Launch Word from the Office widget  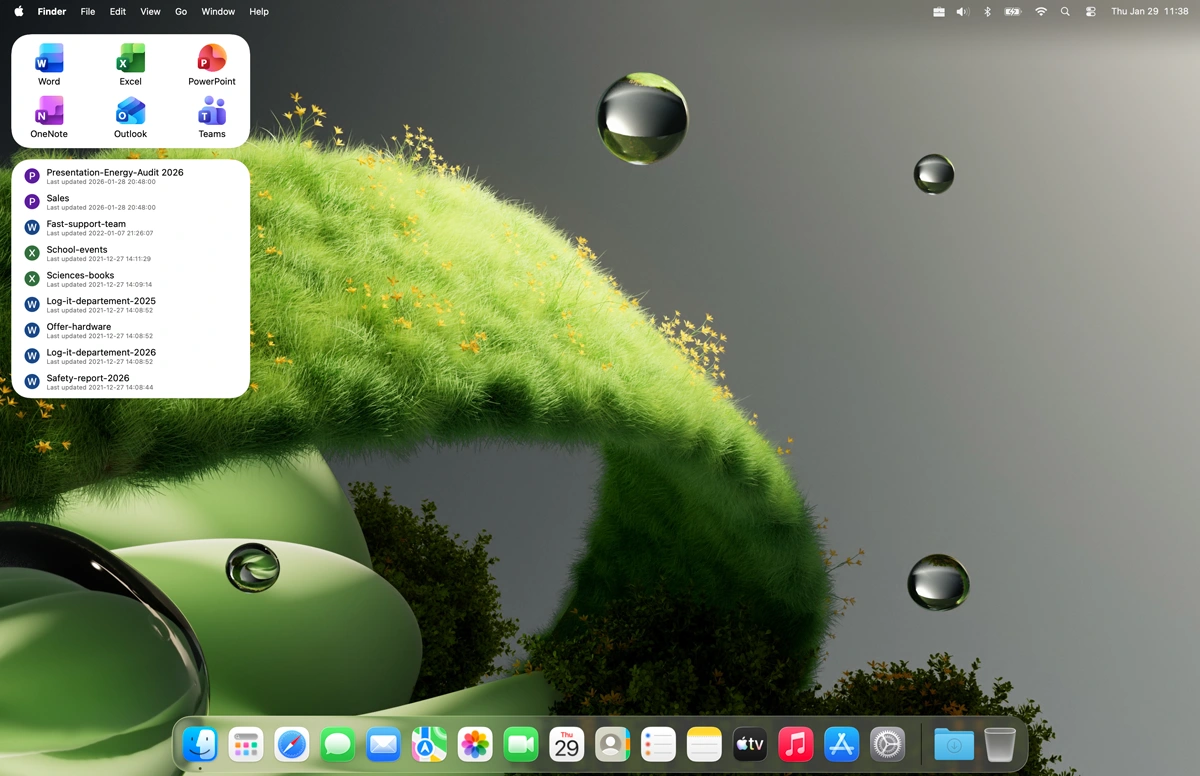48,63
